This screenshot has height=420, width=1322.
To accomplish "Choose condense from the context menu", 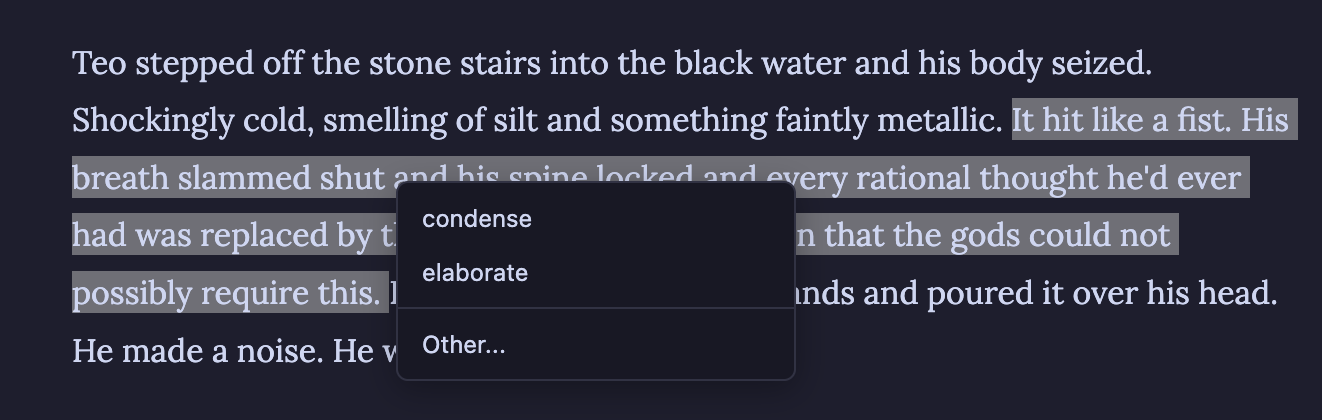I will (477, 219).
